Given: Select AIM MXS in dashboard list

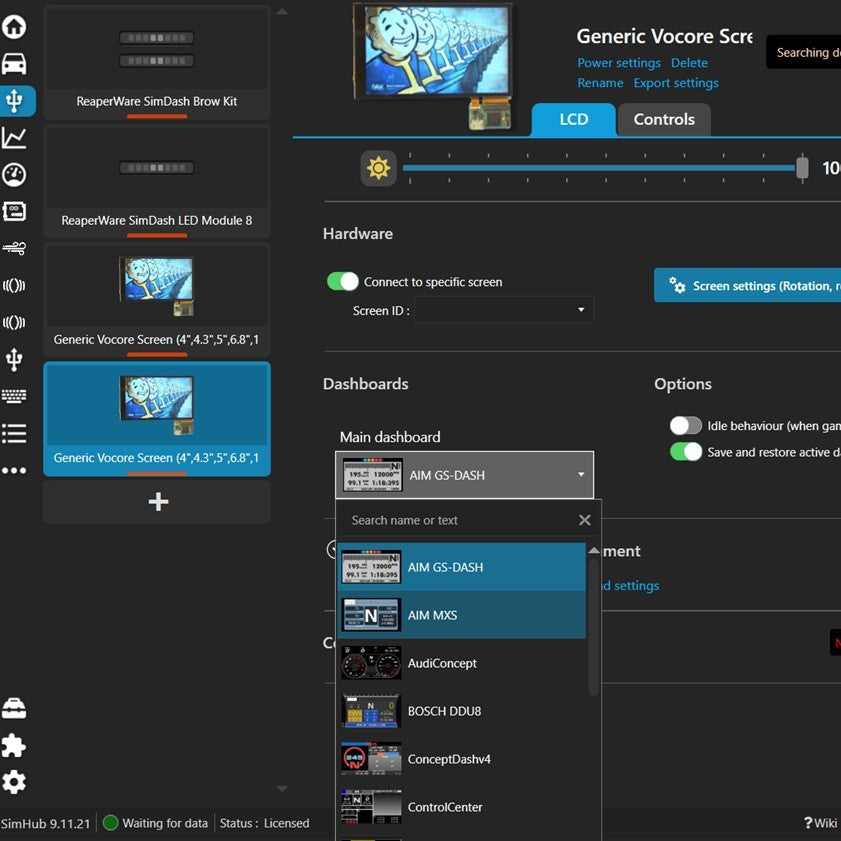Looking at the screenshot, I should pos(461,615).
